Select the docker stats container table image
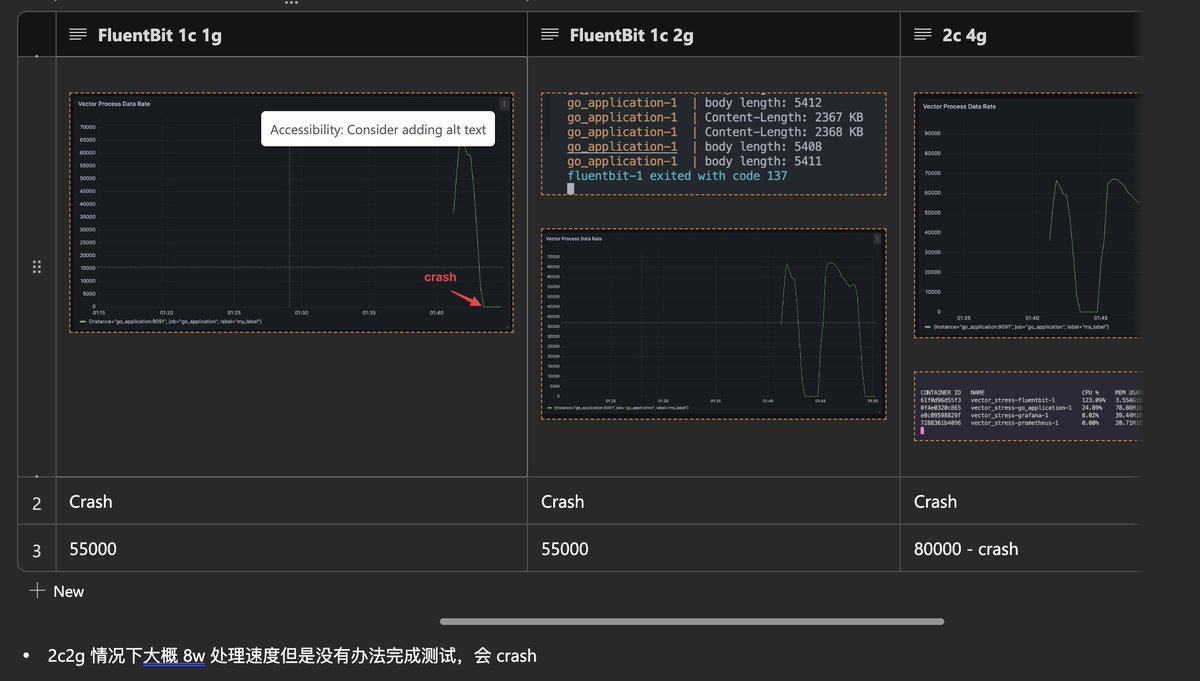 [x=1027, y=406]
